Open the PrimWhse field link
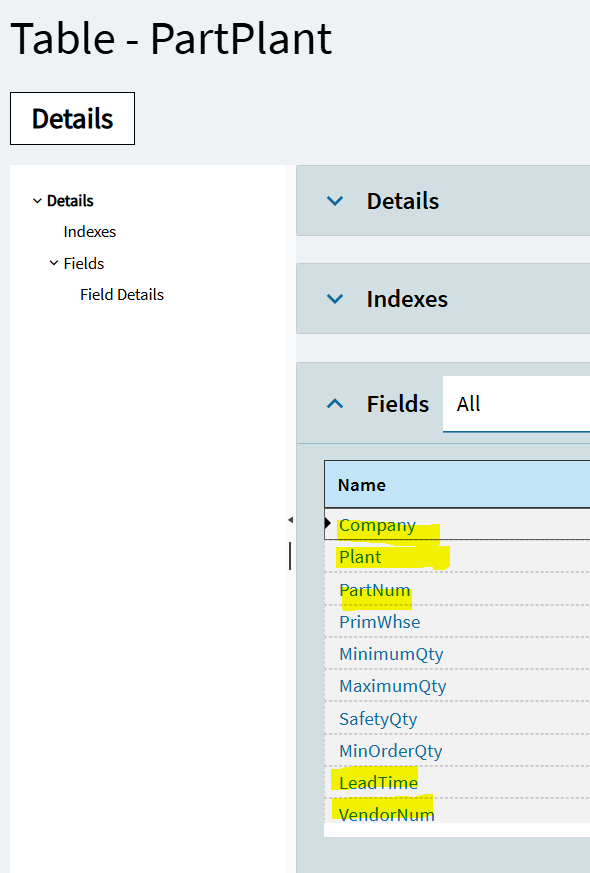The height and width of the screenshot is (873, 590). (380, 622)
